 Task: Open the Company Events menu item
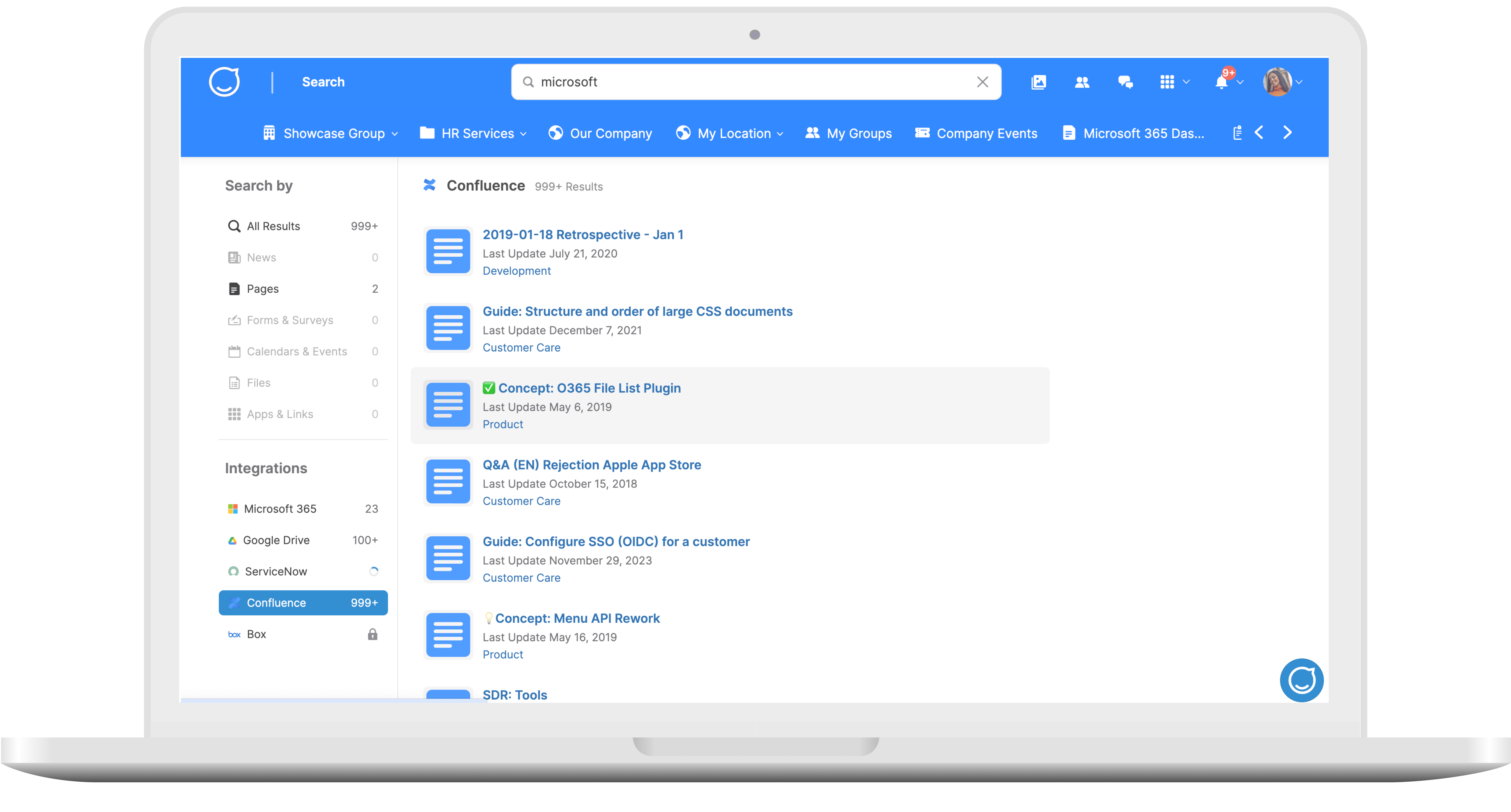tap(976, 133)
